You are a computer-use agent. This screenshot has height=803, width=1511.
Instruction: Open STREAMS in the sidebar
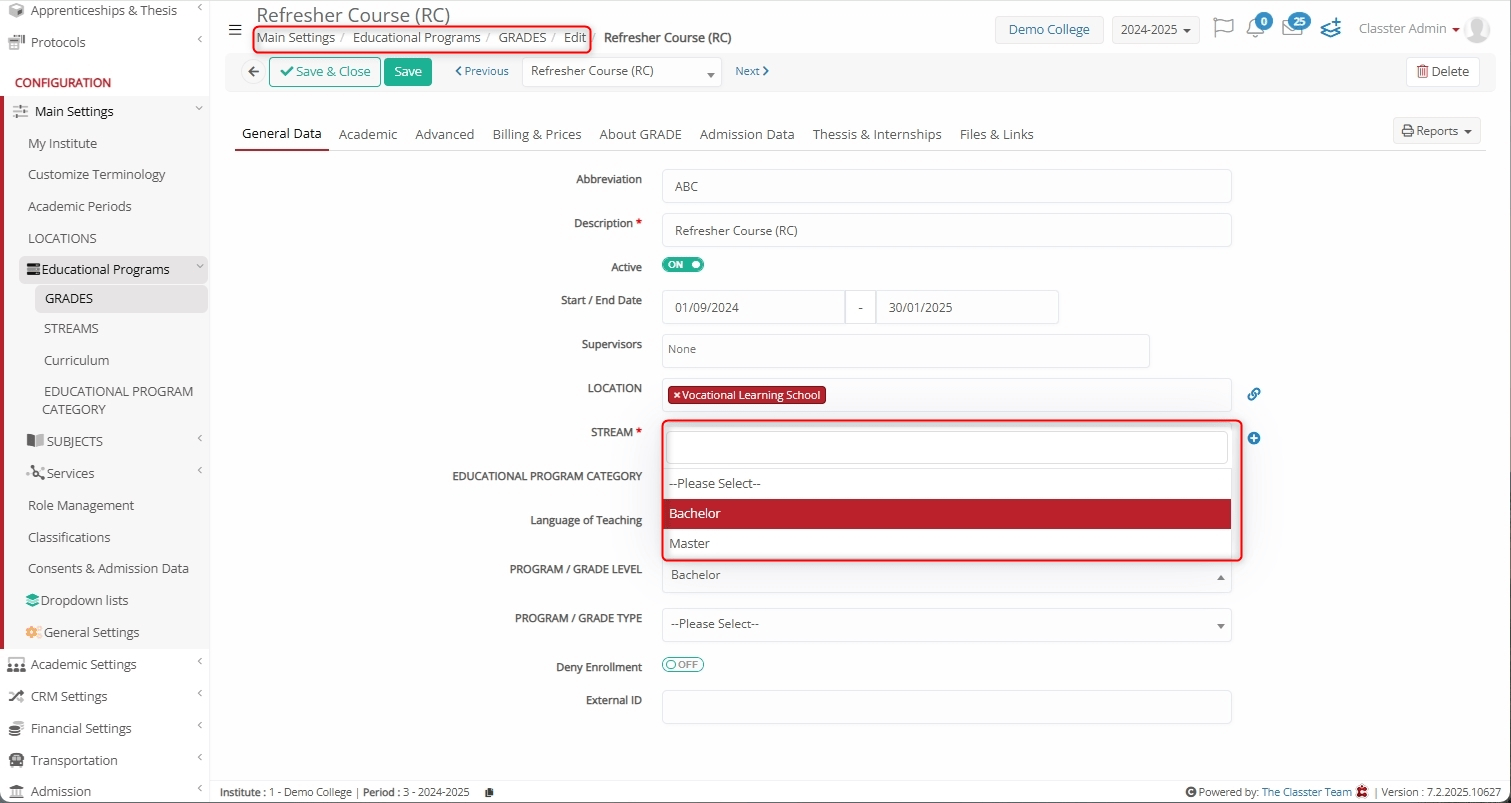71,329
